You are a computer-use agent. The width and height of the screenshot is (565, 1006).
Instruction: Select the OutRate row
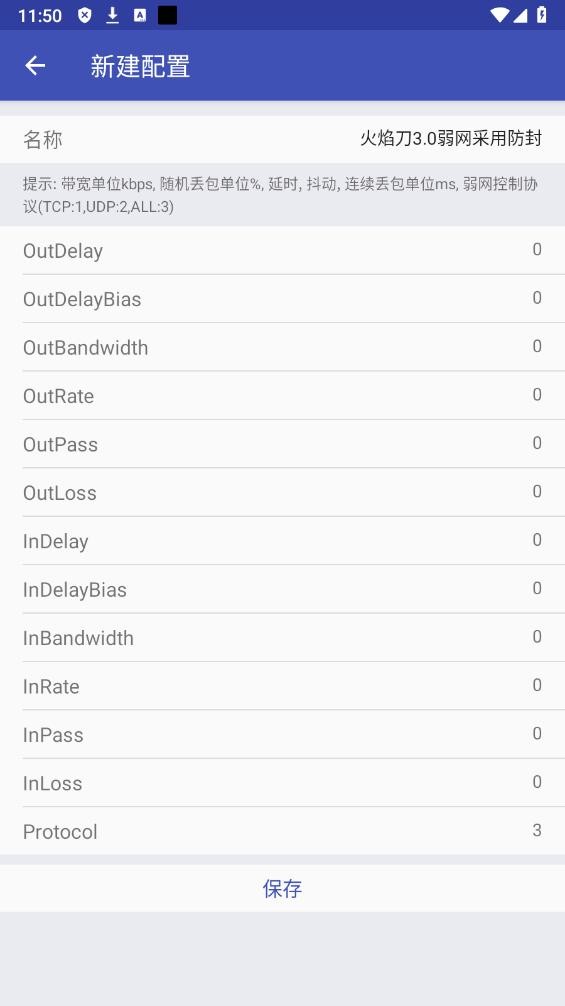point(282,395)
